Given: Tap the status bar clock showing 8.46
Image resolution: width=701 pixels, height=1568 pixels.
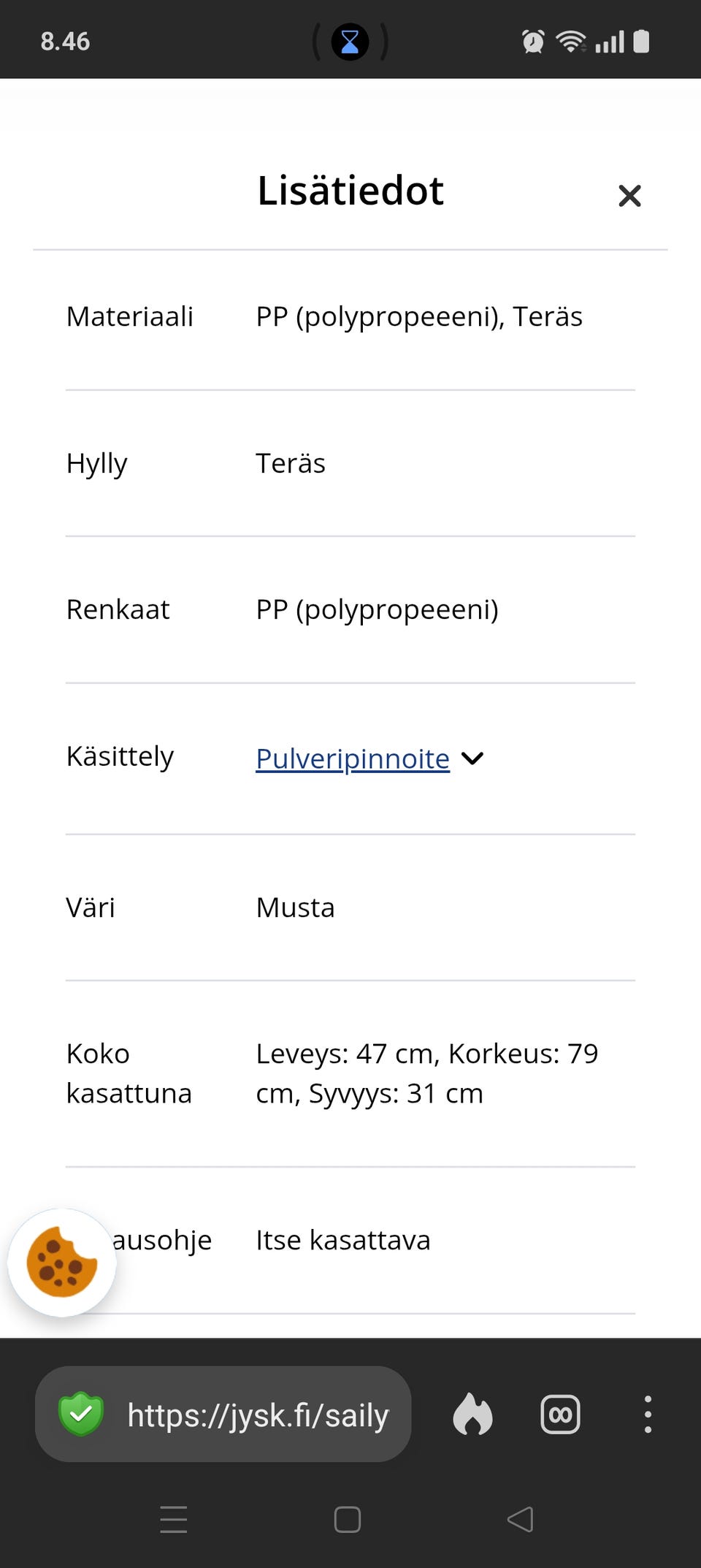Looking at the screenshot, I should click(x=64, y=41).
